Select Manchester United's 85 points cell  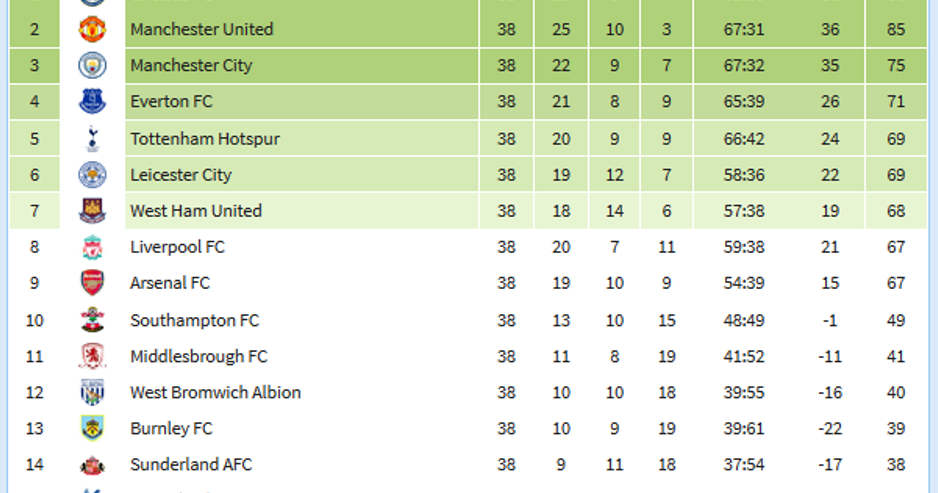coord(896,29)
